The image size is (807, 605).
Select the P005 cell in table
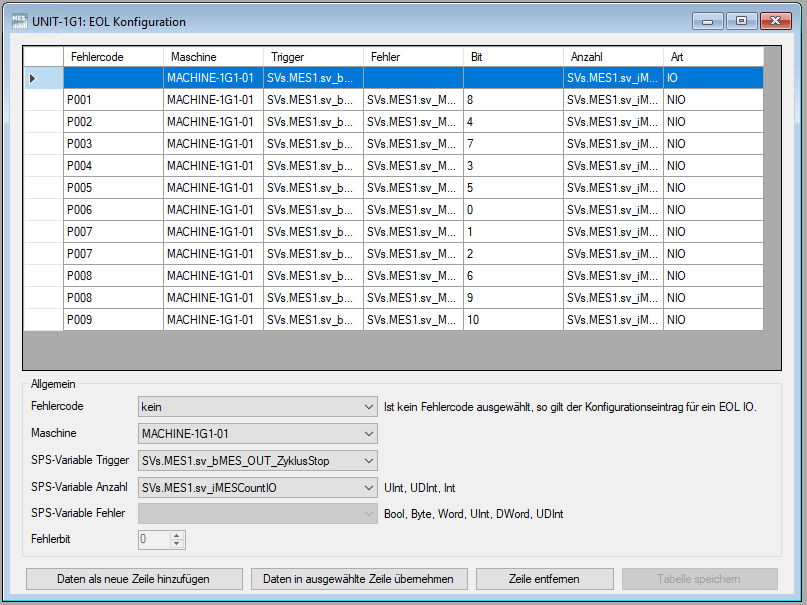(113, 188)
